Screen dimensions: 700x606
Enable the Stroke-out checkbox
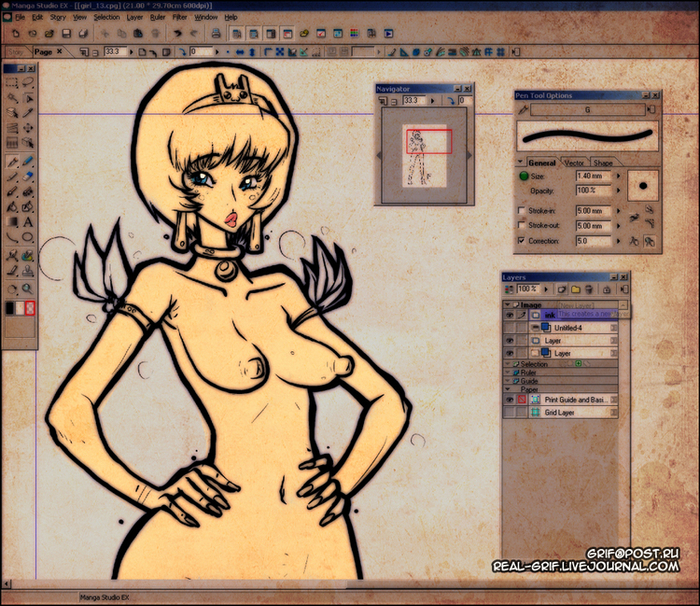pyautogui.click(x=521, y=226)
